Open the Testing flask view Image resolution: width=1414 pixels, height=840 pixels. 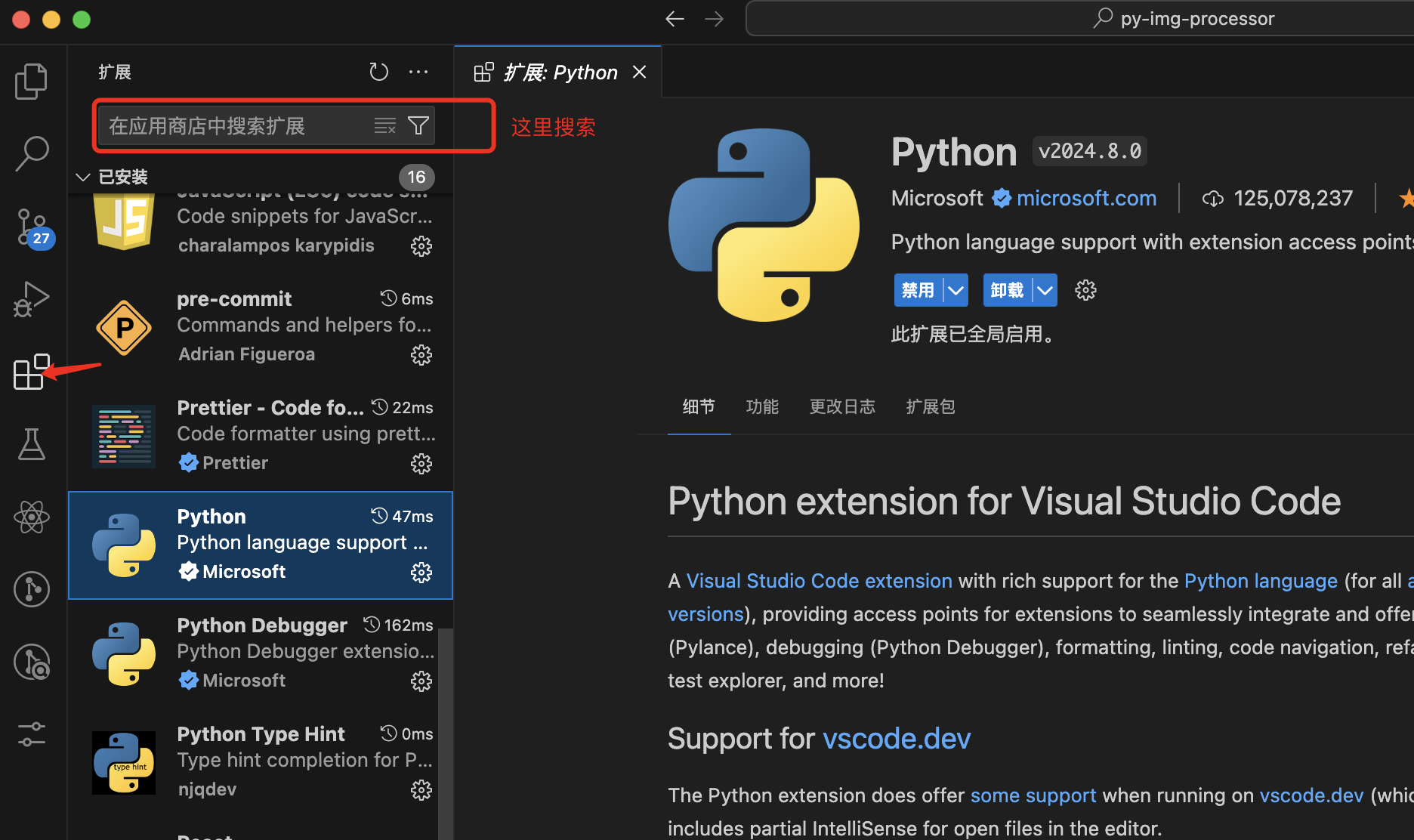tap(31, 444)
